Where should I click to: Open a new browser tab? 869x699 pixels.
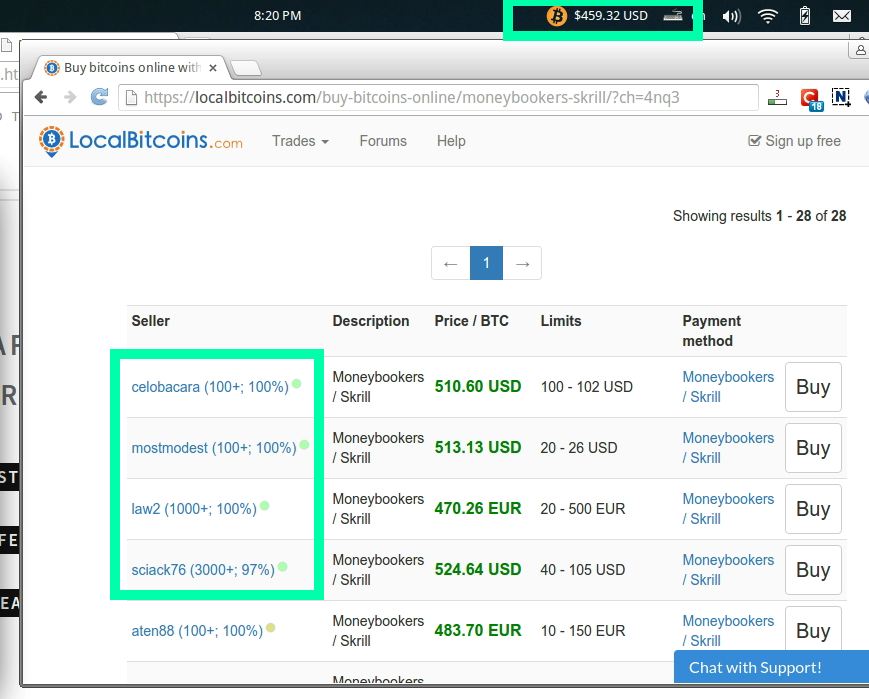(246, 68)
